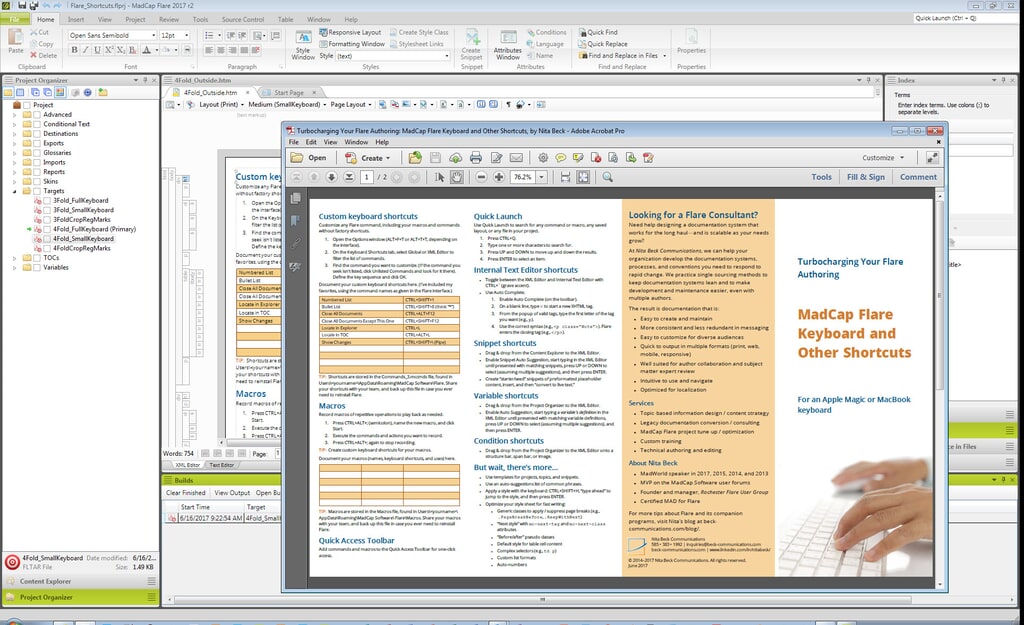The height and width of the screenshot is (625, 1024).
Task: Check the Destinations folder checkbox
Action: pyautogui.click(x=37, y=133)
